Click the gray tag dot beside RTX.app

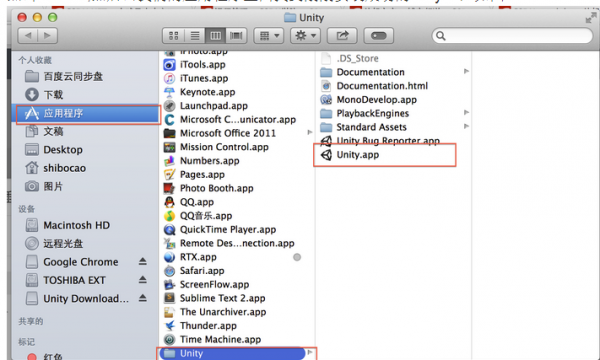tap(297, 257)
